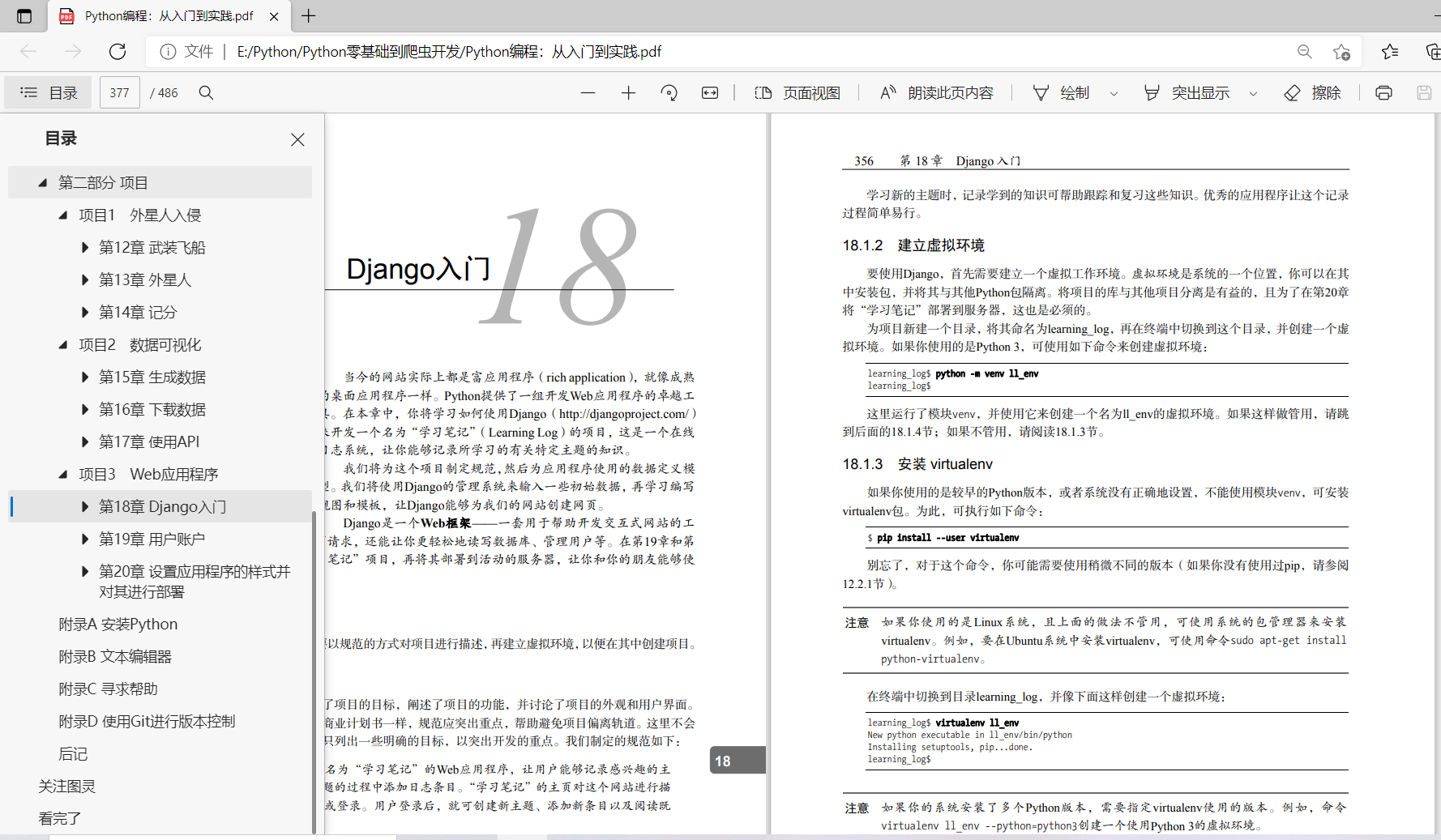1441x840 pixels.
Task: Open the favorites list
Action: point(1390,52)
